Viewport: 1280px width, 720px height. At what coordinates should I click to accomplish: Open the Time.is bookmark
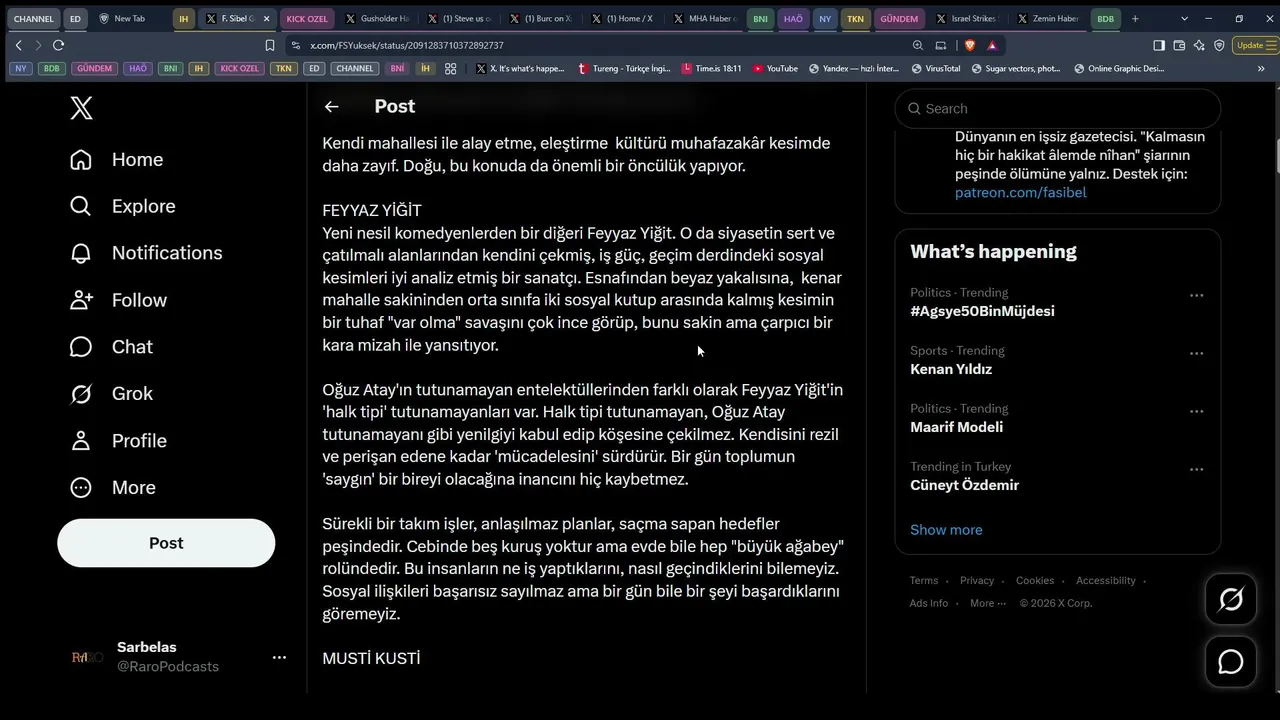[712, 69]
